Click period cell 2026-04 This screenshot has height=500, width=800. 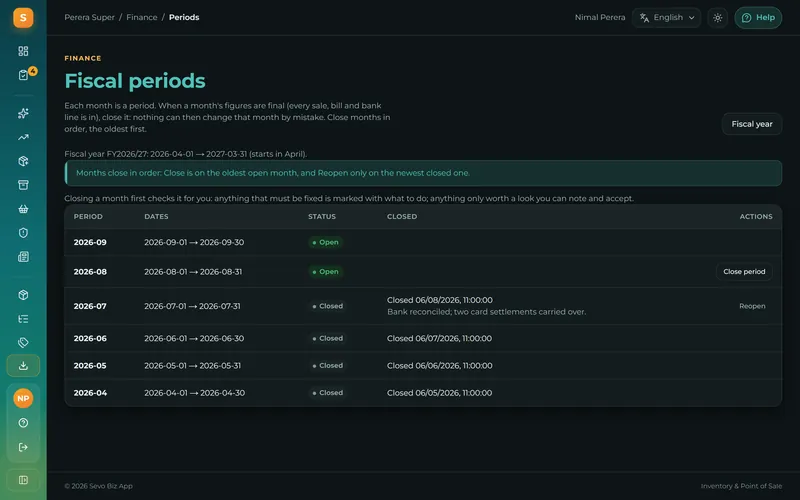90,393
